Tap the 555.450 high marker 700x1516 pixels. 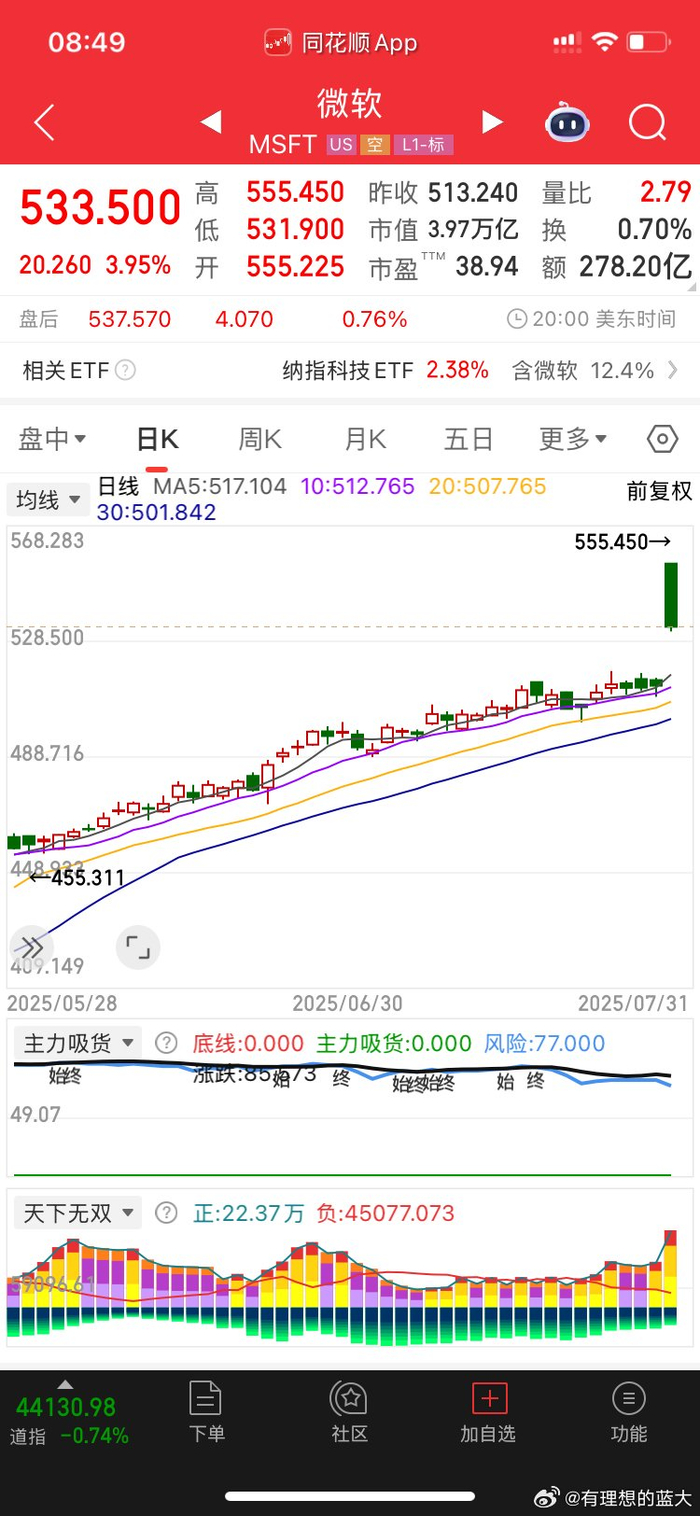click(x=622, y=542)
